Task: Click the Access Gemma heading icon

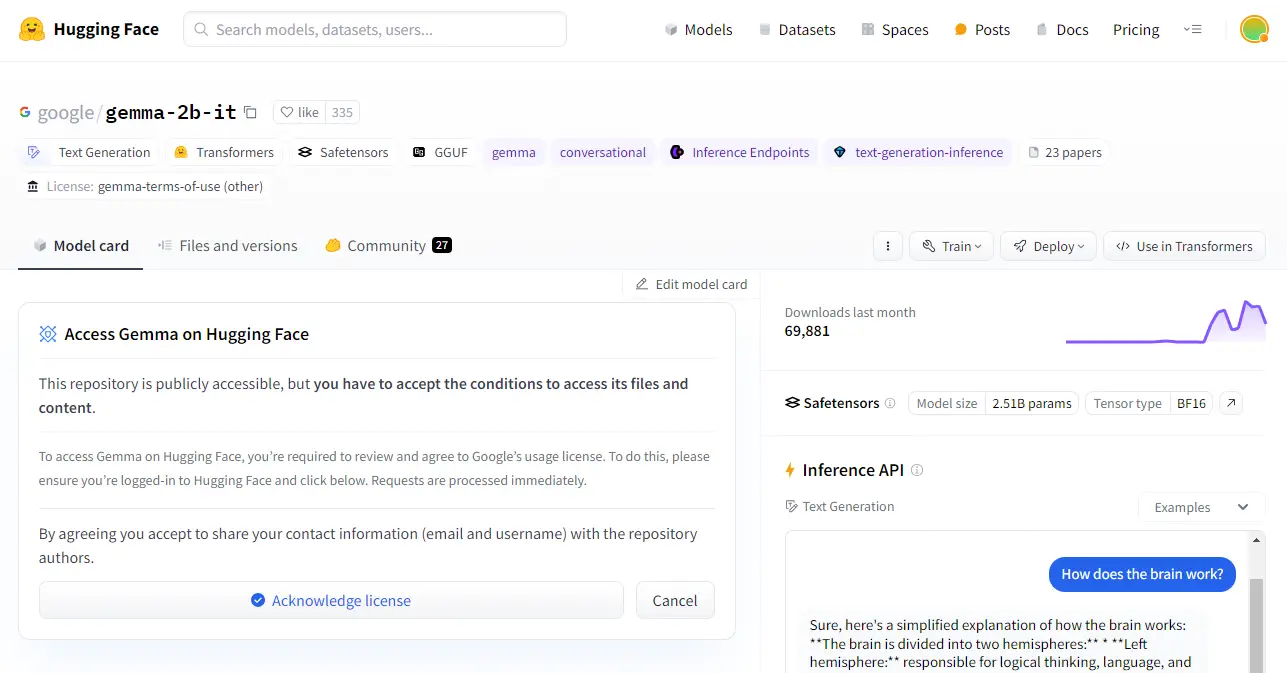Action: [48, 334]
